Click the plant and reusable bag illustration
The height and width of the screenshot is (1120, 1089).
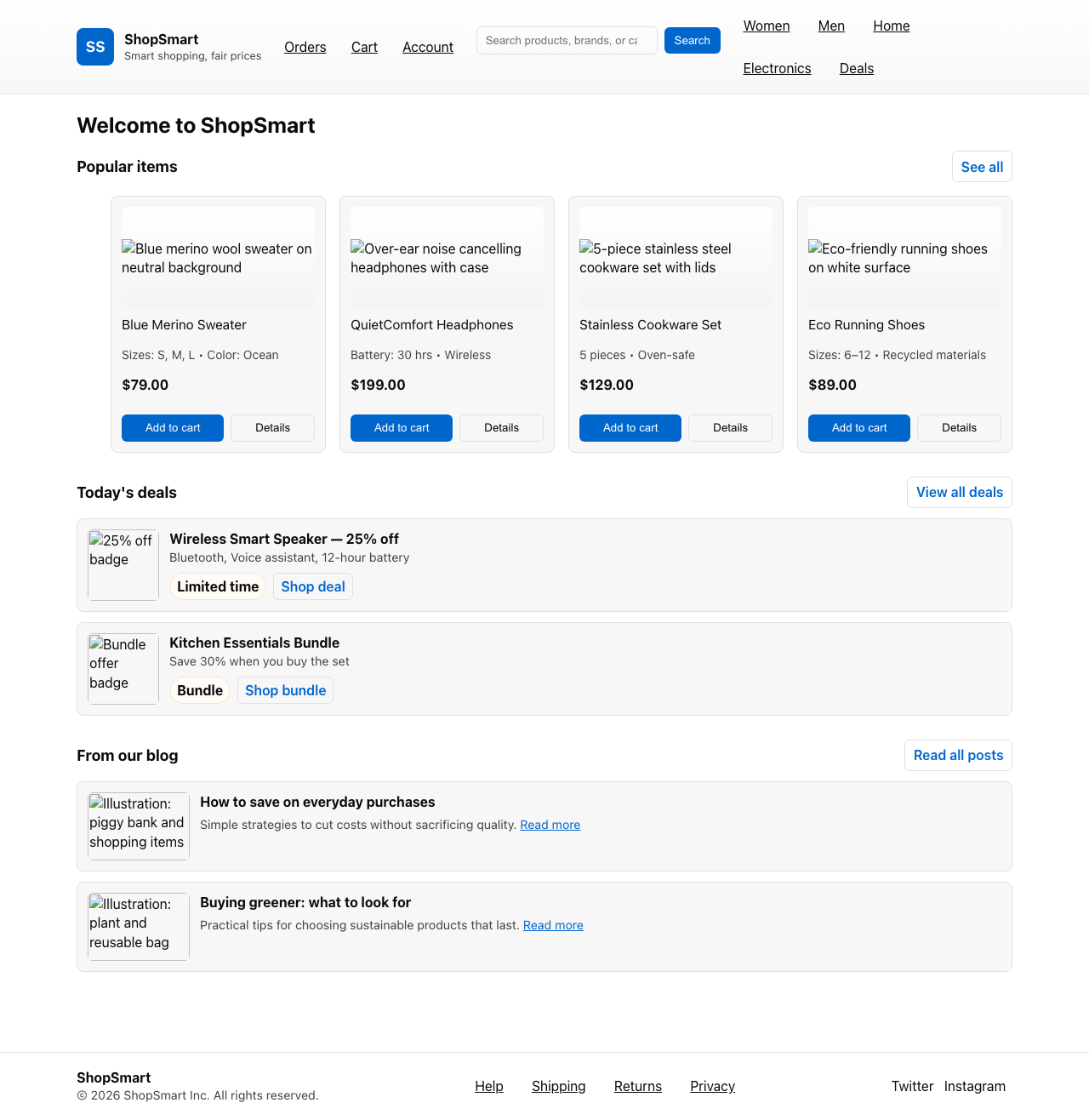tap(138, 926)
